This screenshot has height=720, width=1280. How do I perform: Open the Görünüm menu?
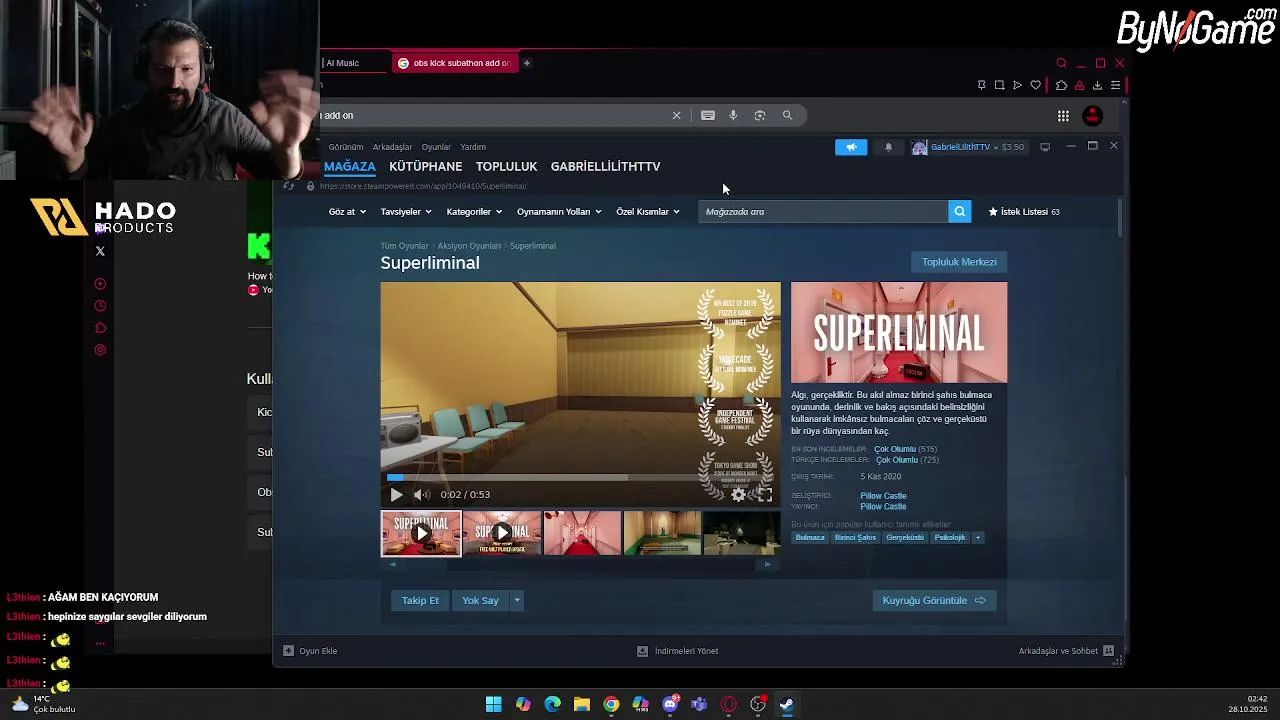(346, 147)
